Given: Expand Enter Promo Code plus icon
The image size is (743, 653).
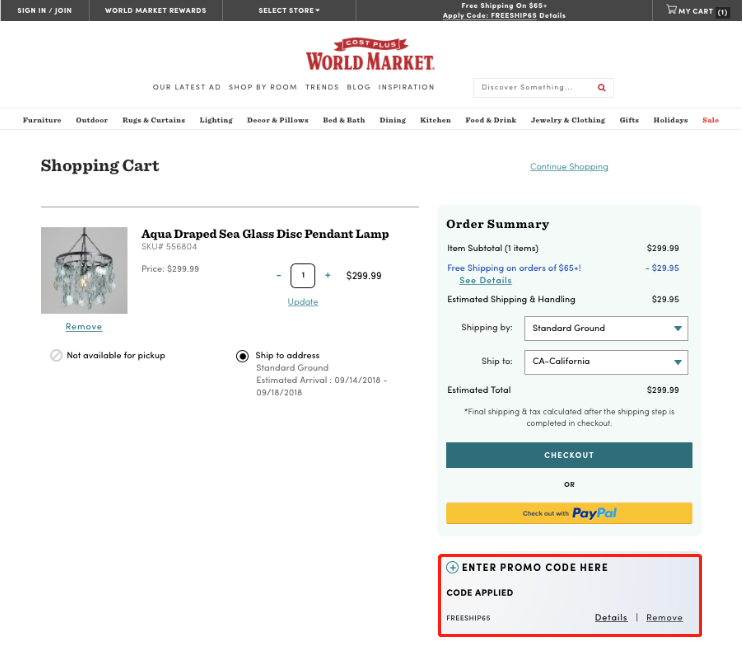Looking at the screenshot, I should click(x=453, y=567).
